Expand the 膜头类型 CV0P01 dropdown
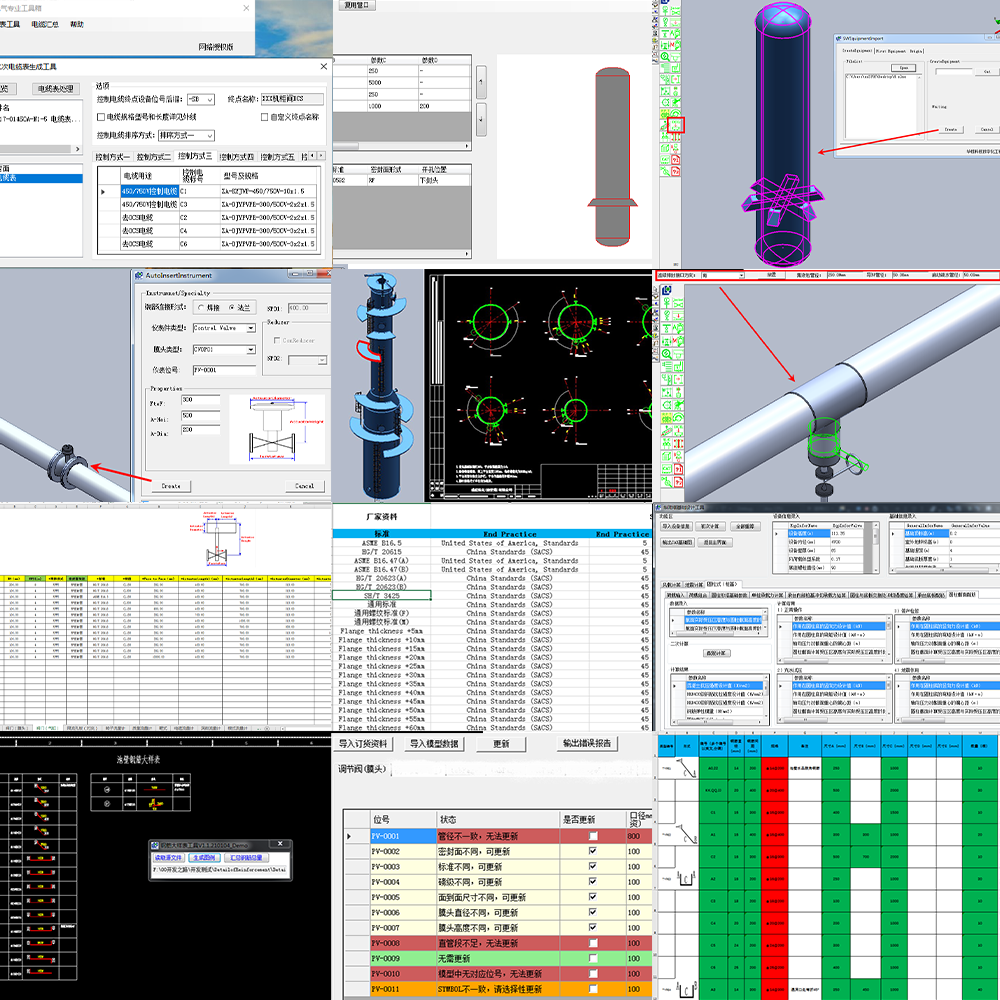1000x1000 pixels. tap(251, 349)
